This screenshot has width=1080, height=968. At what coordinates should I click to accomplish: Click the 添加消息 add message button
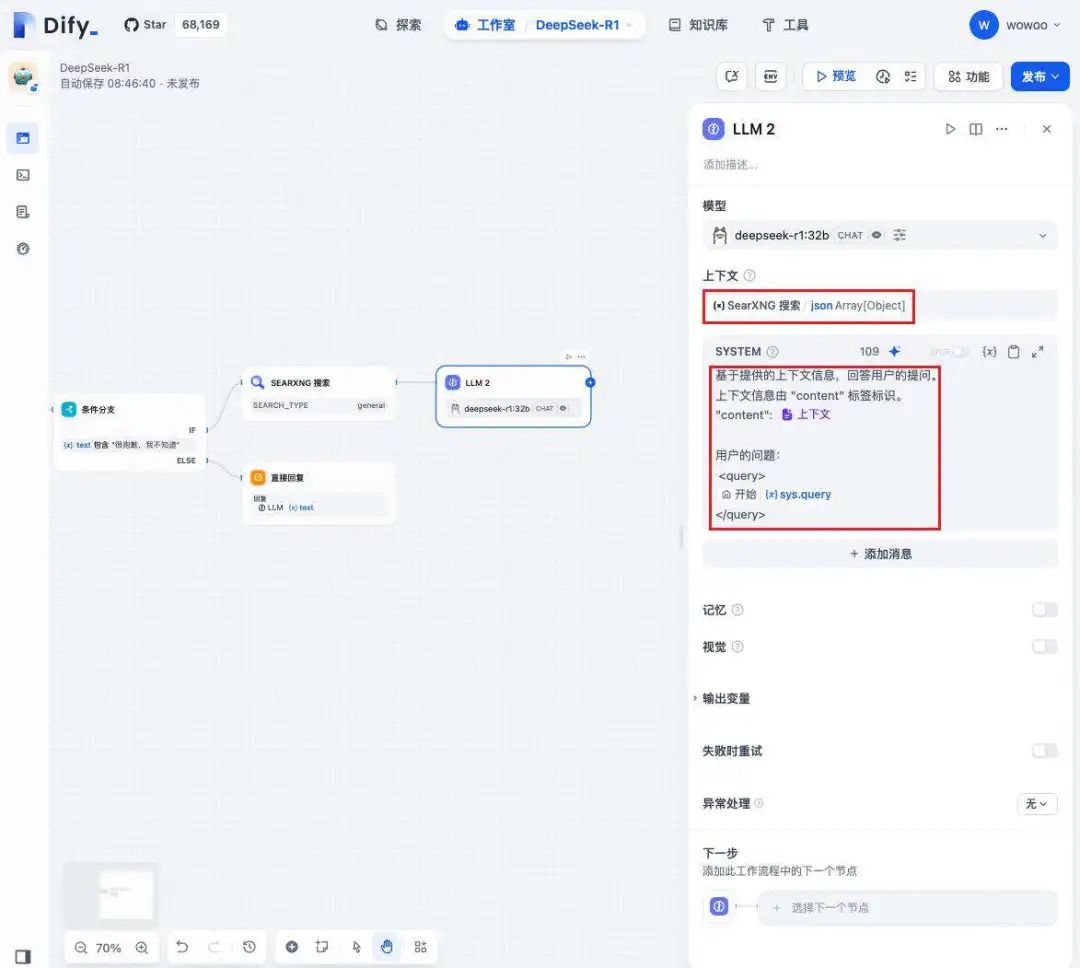click(880, 554)
